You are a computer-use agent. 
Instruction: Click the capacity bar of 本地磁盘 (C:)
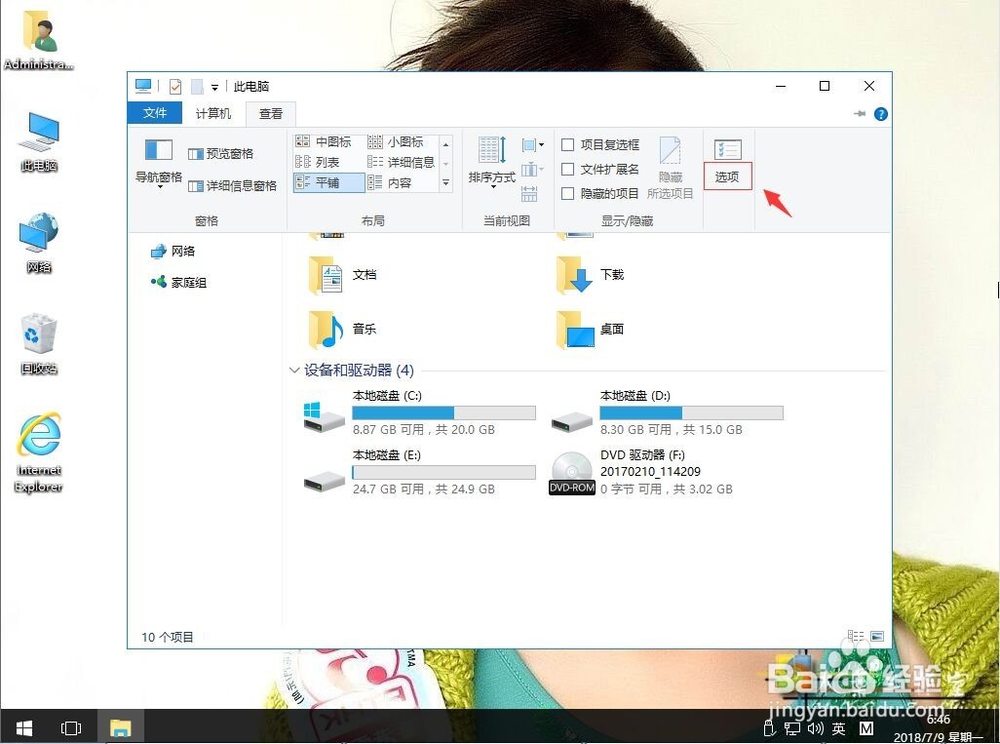[443, 411]
